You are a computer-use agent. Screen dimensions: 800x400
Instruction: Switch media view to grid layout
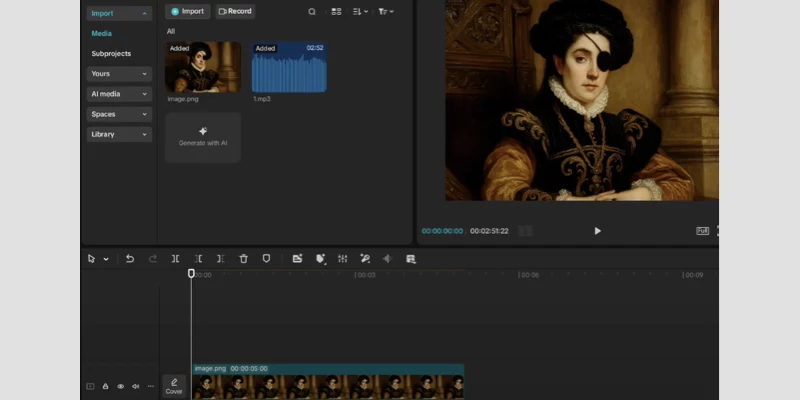pos(336,12)
